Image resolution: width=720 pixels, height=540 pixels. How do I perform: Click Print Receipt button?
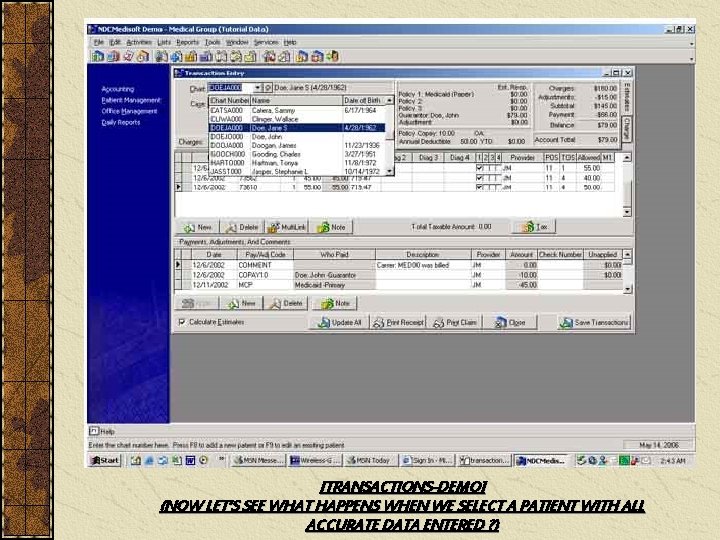tap(398, 322)
